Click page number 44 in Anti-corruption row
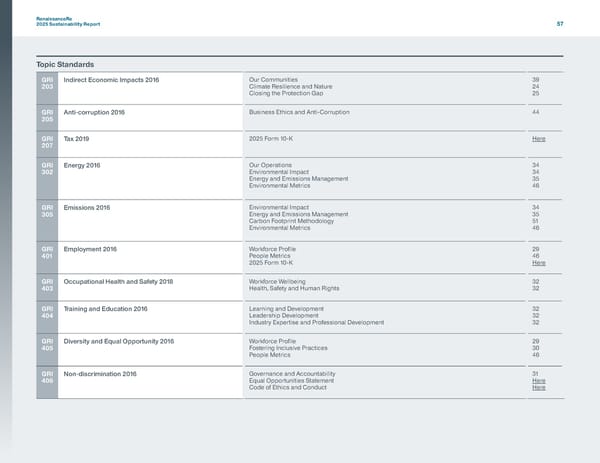Screen dimensions: 600x463 535,112
